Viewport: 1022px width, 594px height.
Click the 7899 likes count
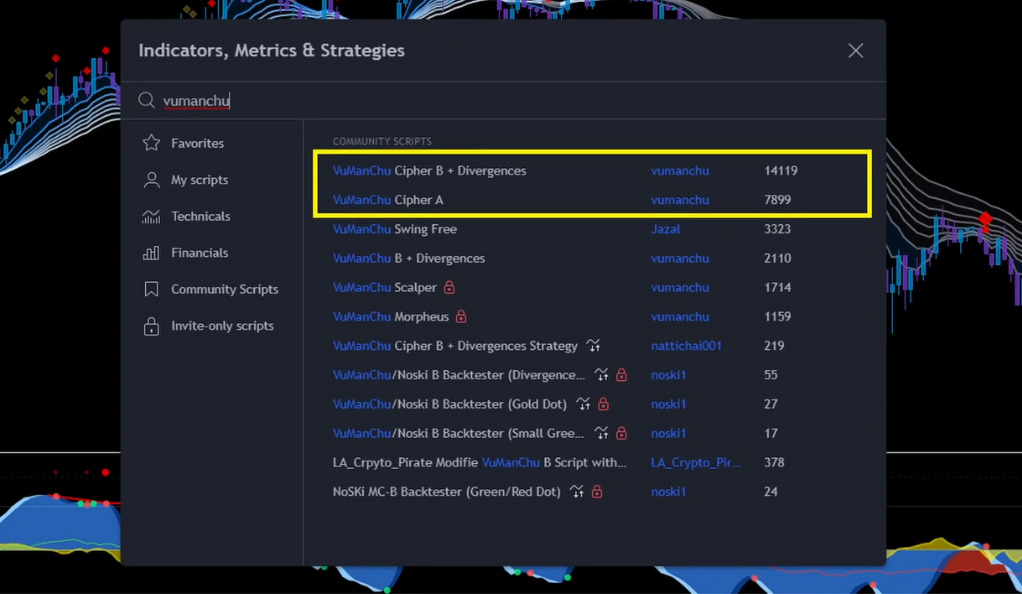778,200
